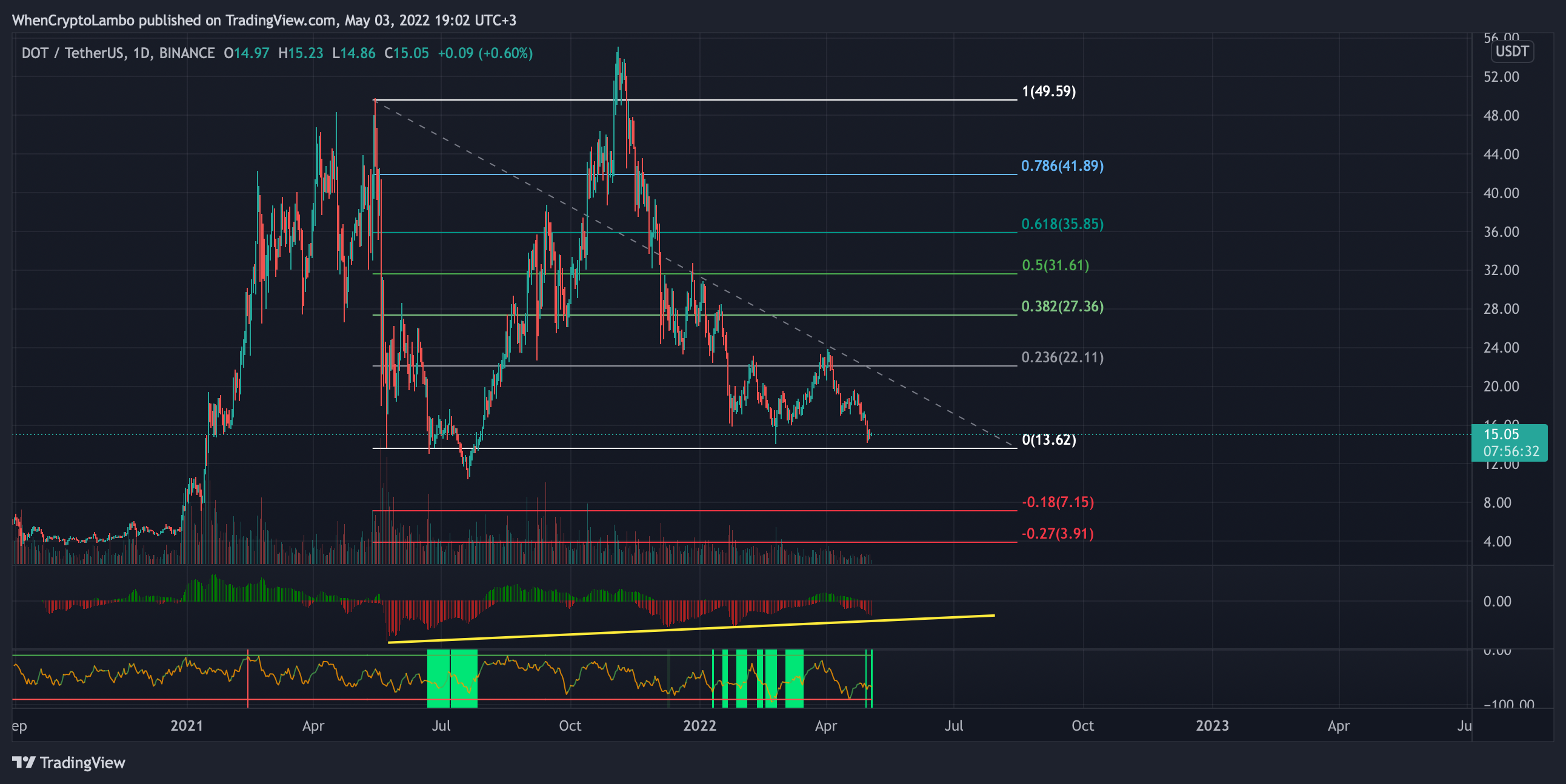The height and width of the screenshot is (784, 1566).
Task: Click the 36.00 price axis label
Action: [x=1501, y=232]
